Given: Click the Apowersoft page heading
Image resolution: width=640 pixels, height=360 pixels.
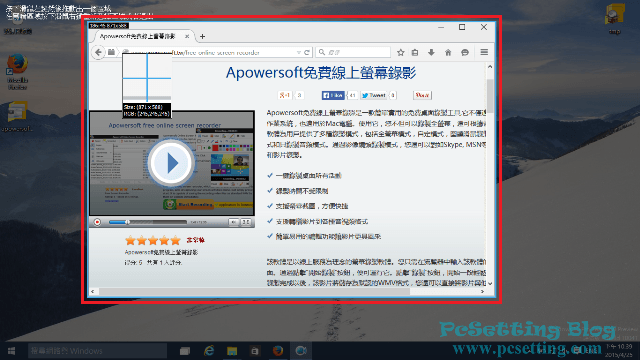Looking at the screenshot, I should pyautogui.click(x=321, y=73).
